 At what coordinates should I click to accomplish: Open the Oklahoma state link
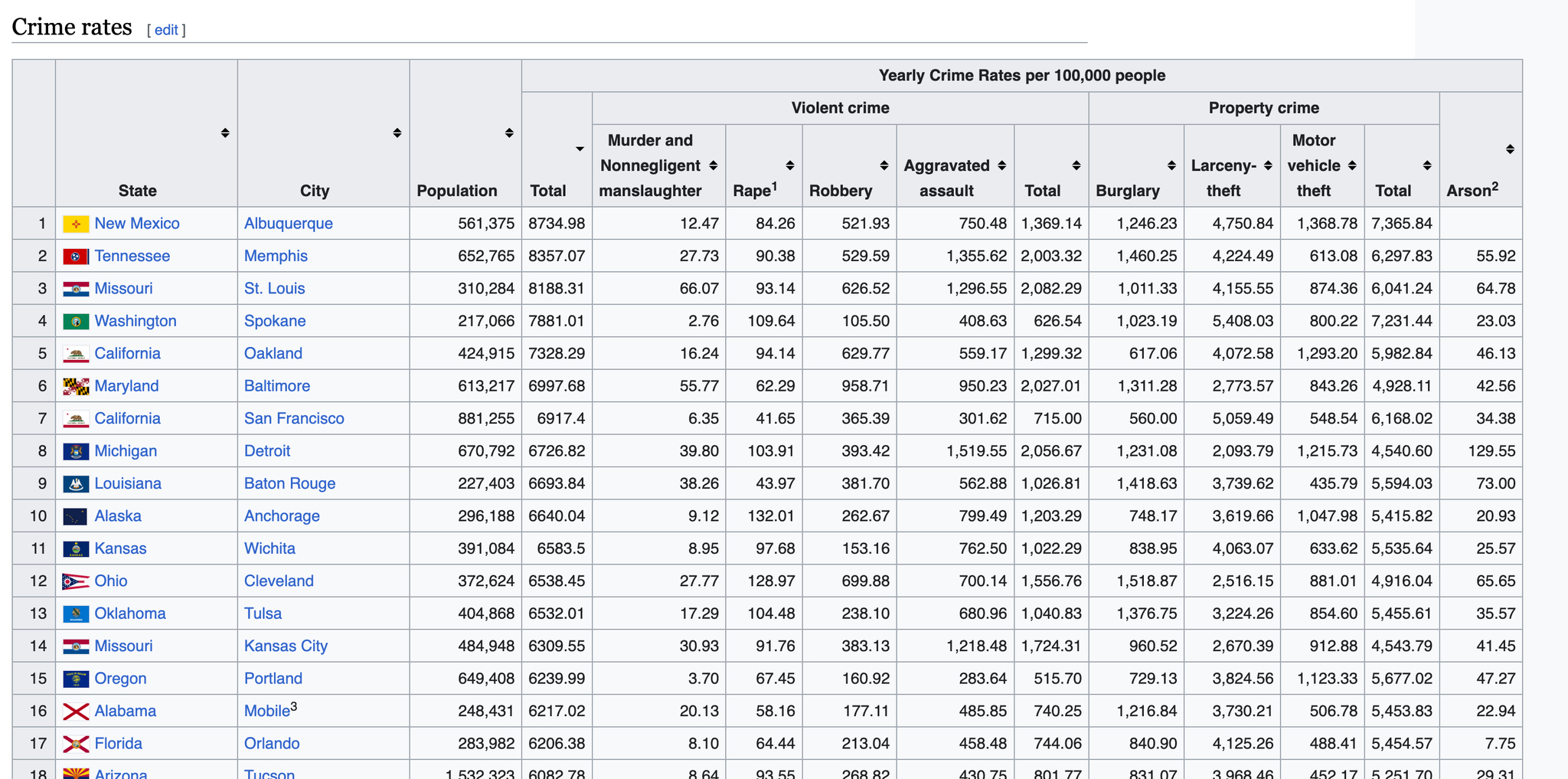130,614
